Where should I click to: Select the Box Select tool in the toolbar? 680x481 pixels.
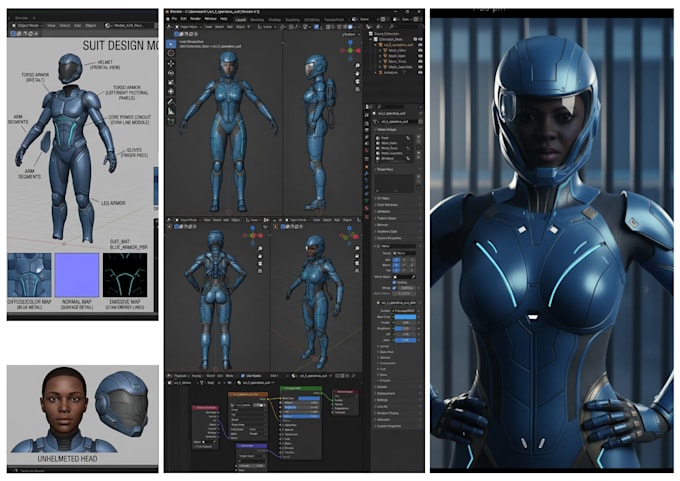171,44
